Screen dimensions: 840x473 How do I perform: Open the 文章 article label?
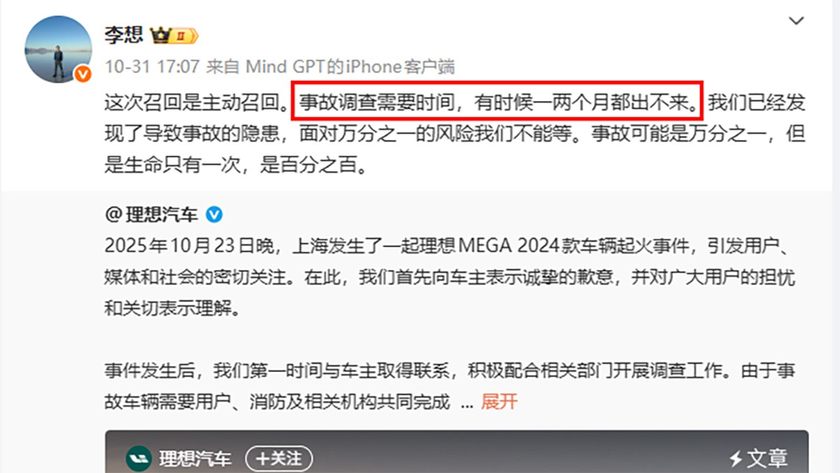click(767, 459)
